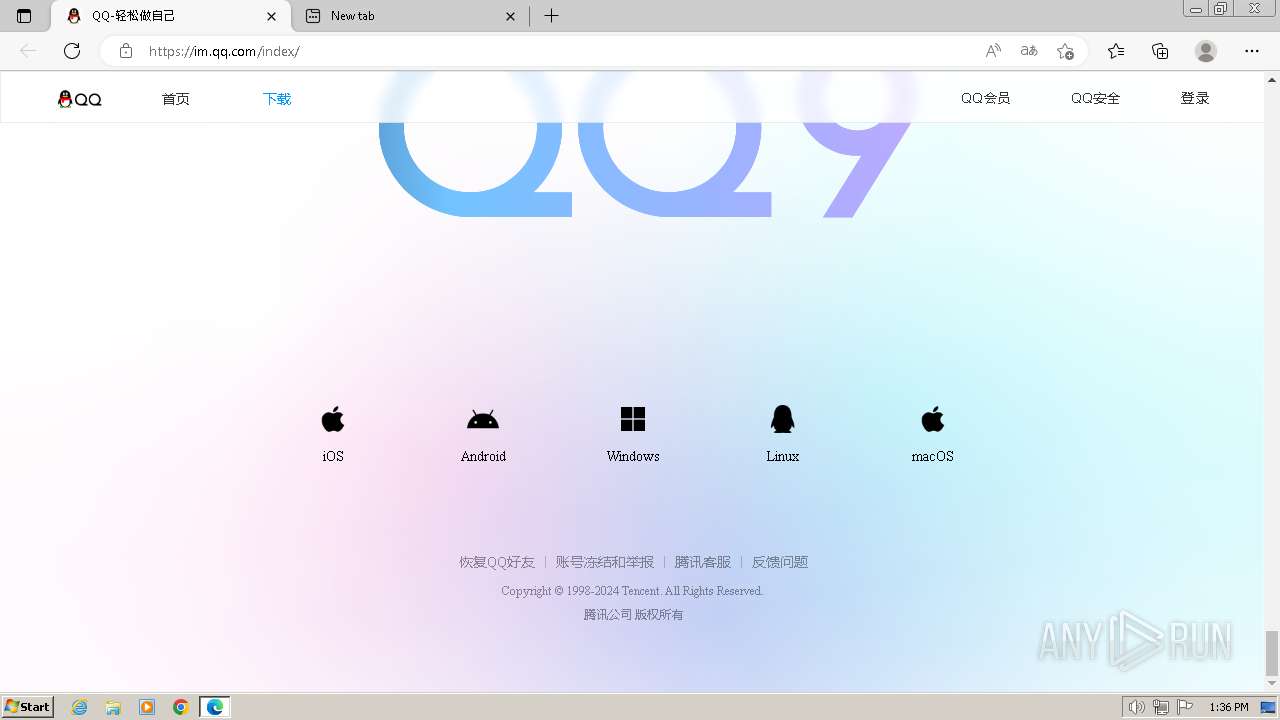
Task: Open the Favorites list icon
Action: click(x=1116, y=51)
